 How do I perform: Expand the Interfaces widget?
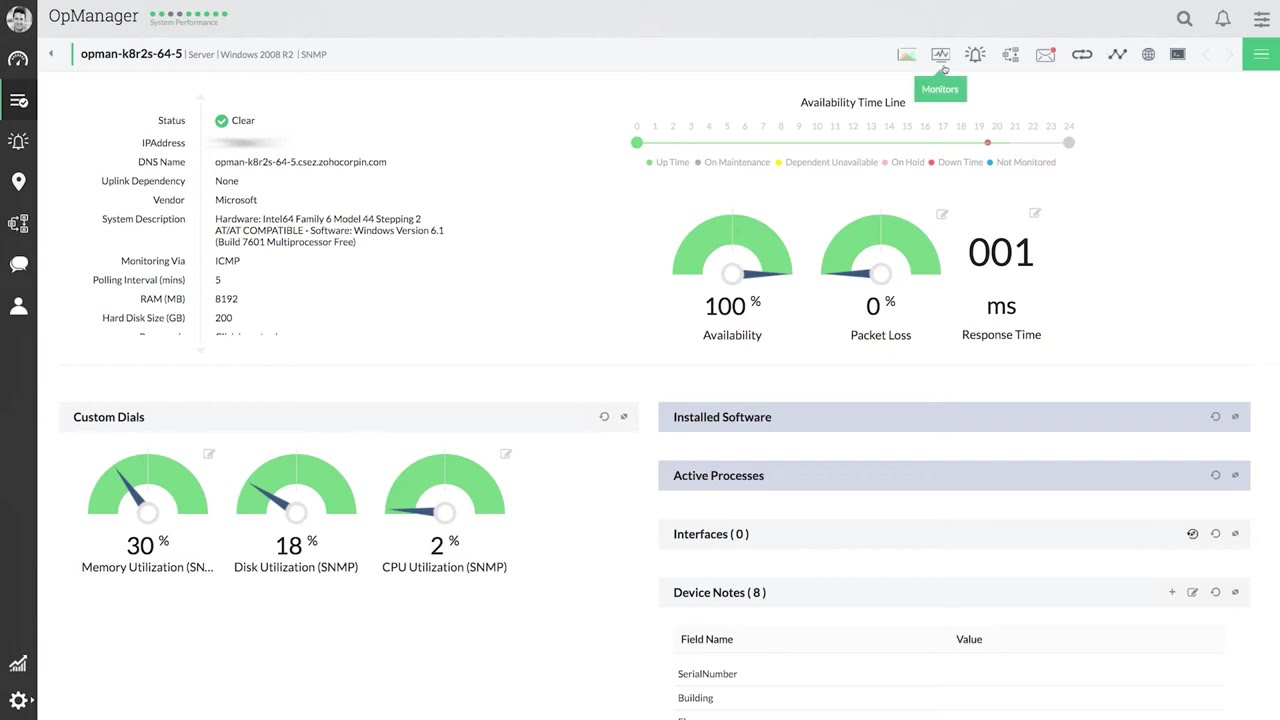pyautogui.click(x=1235, y=534)
